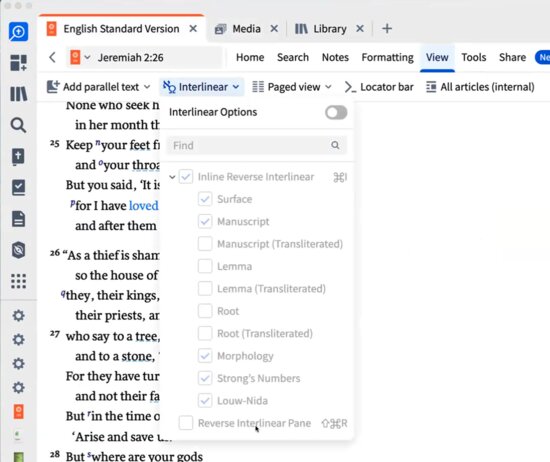Open the Share menu
This screenshot has height=462, width=550.
[x=512, y=57]
